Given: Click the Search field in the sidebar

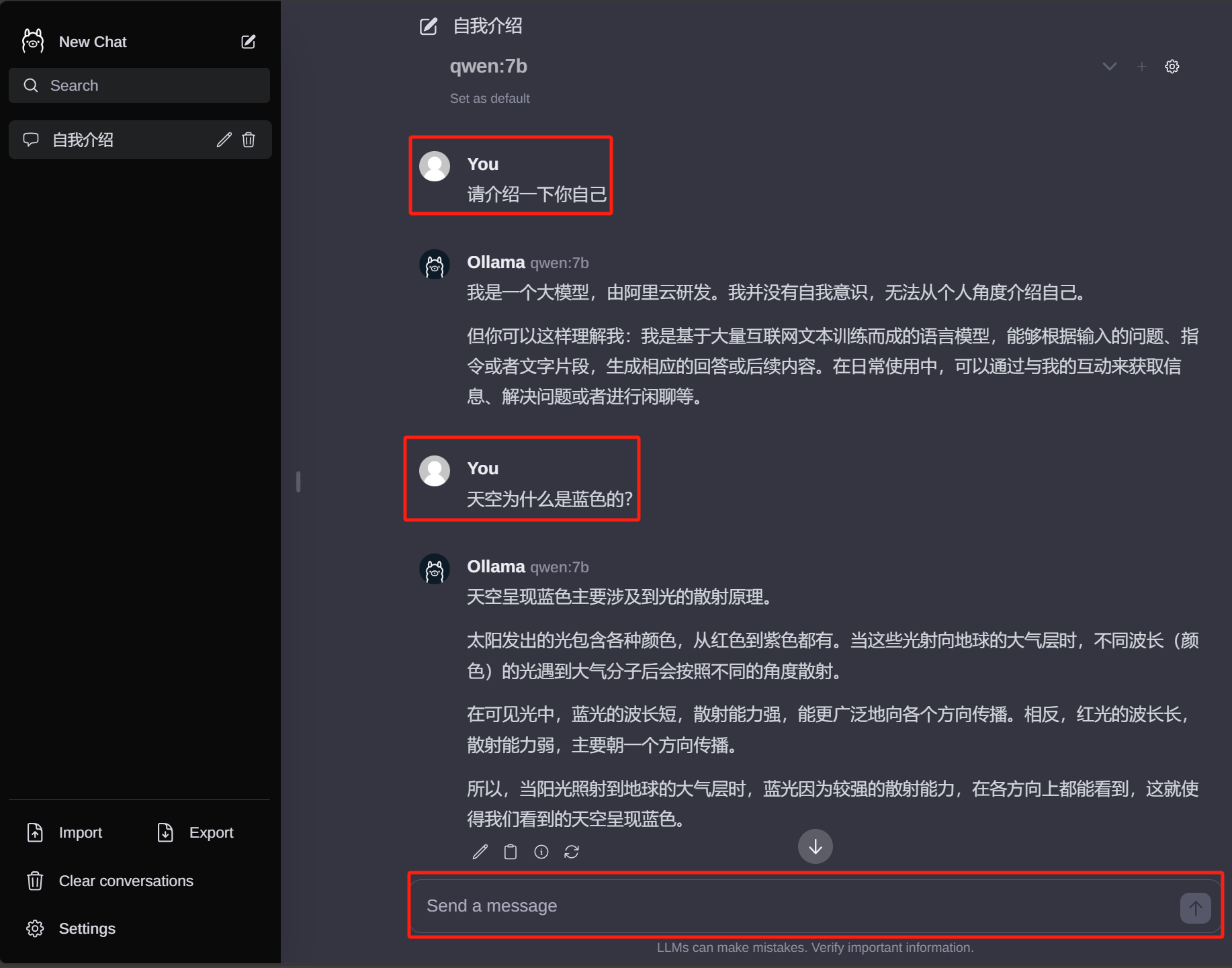Looking at the screenshot, I should [139, 85].
